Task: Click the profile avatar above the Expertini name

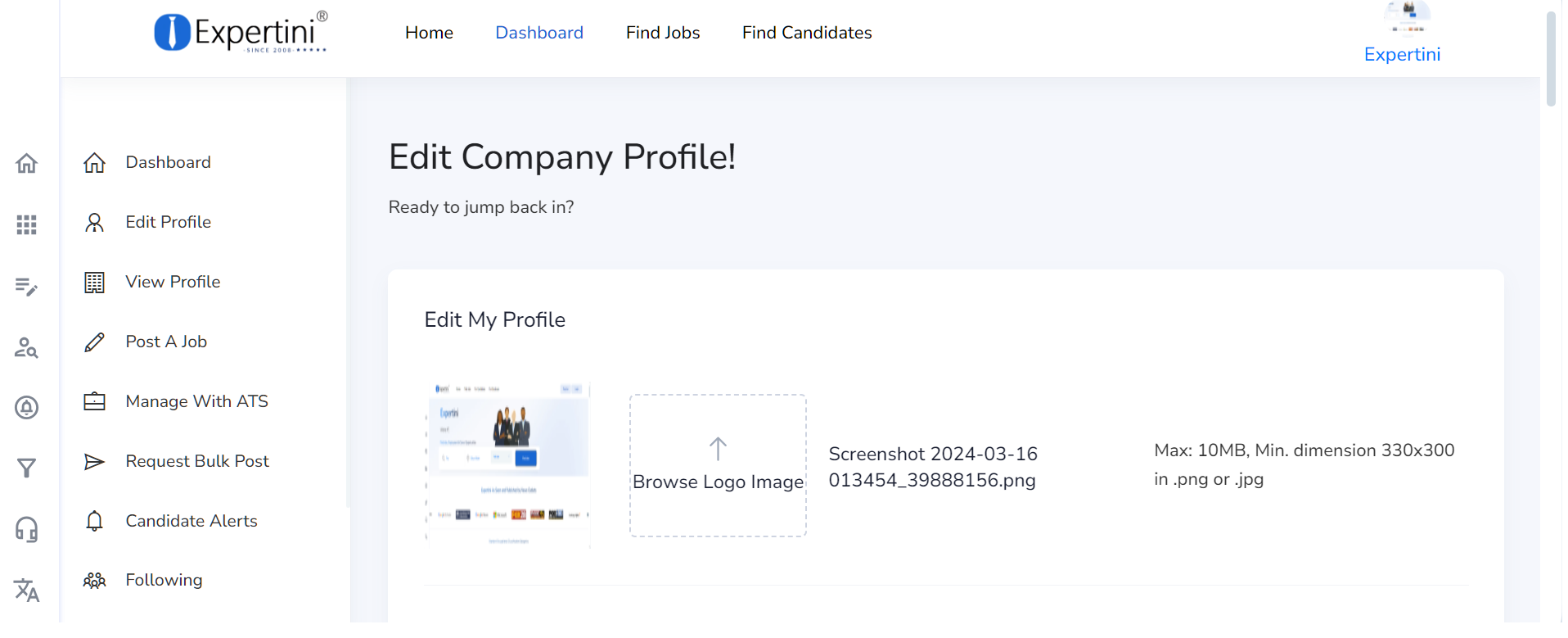Action: (1408, 18)
